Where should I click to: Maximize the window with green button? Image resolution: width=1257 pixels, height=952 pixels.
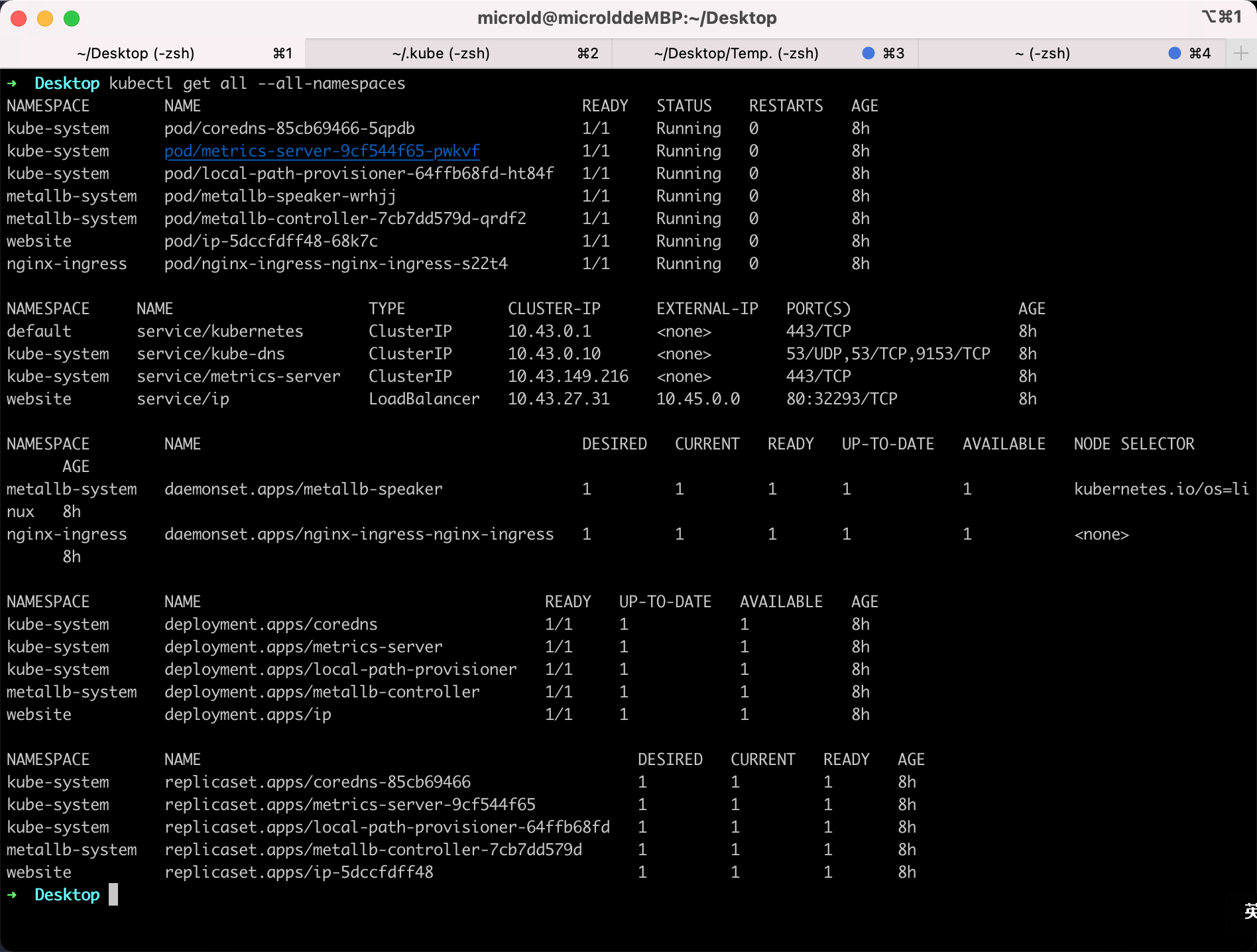pyautogui.click(x=72, y=19)
